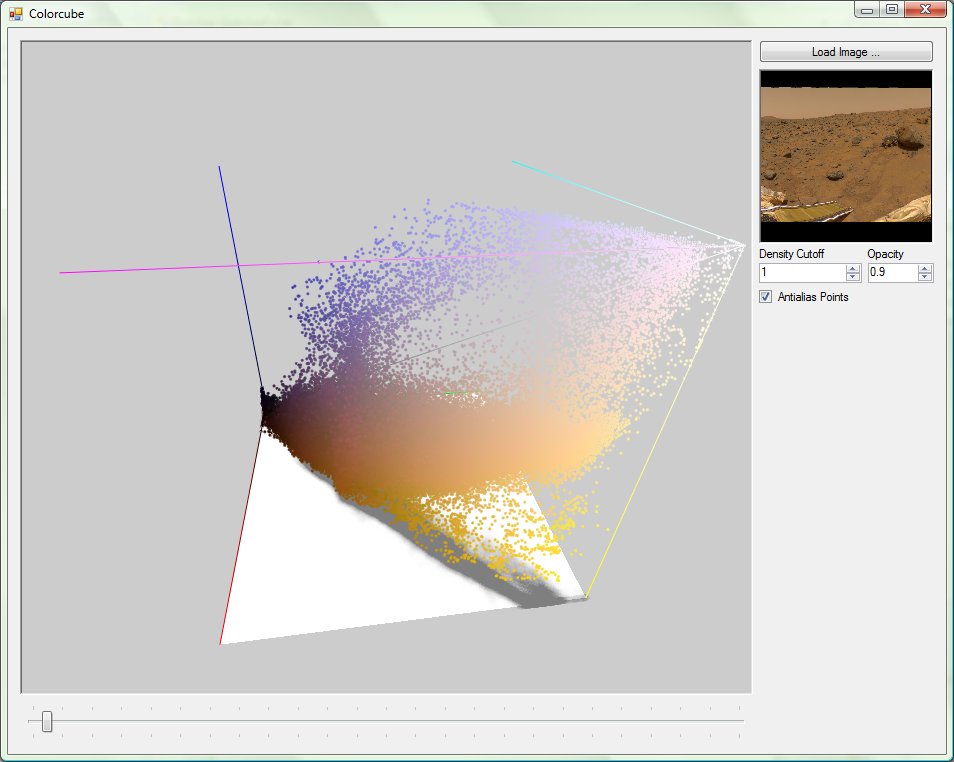
Task: Click the Opacity value field
Action: tap(893, 272)
